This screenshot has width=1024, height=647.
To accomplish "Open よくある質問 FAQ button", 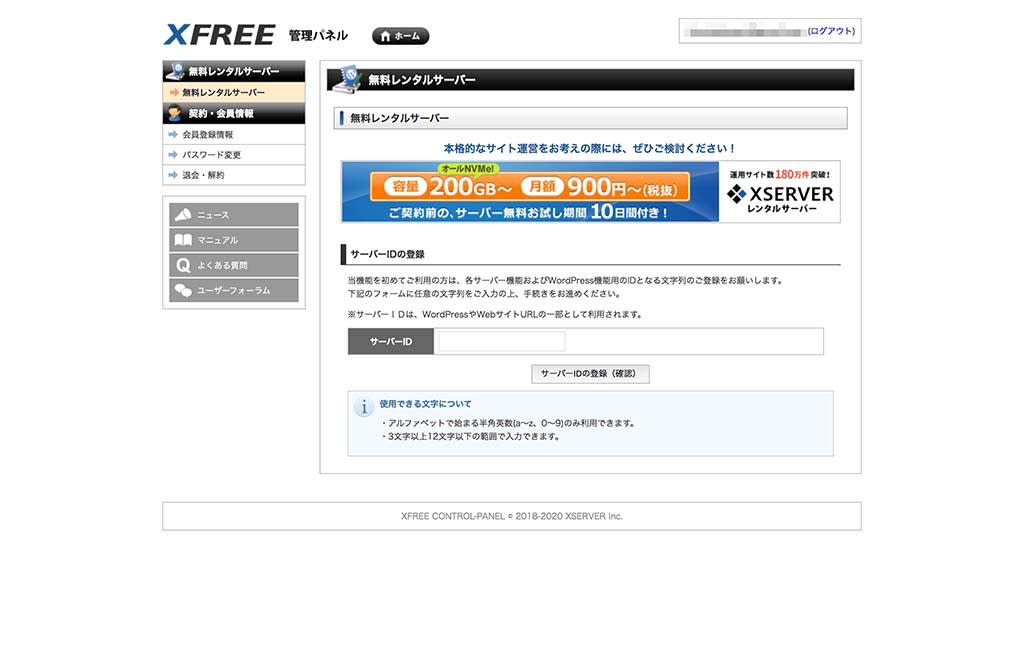I will coord(234,265).
